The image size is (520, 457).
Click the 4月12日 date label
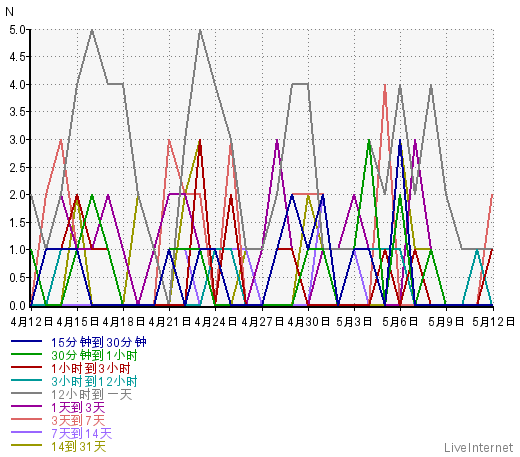32,322
